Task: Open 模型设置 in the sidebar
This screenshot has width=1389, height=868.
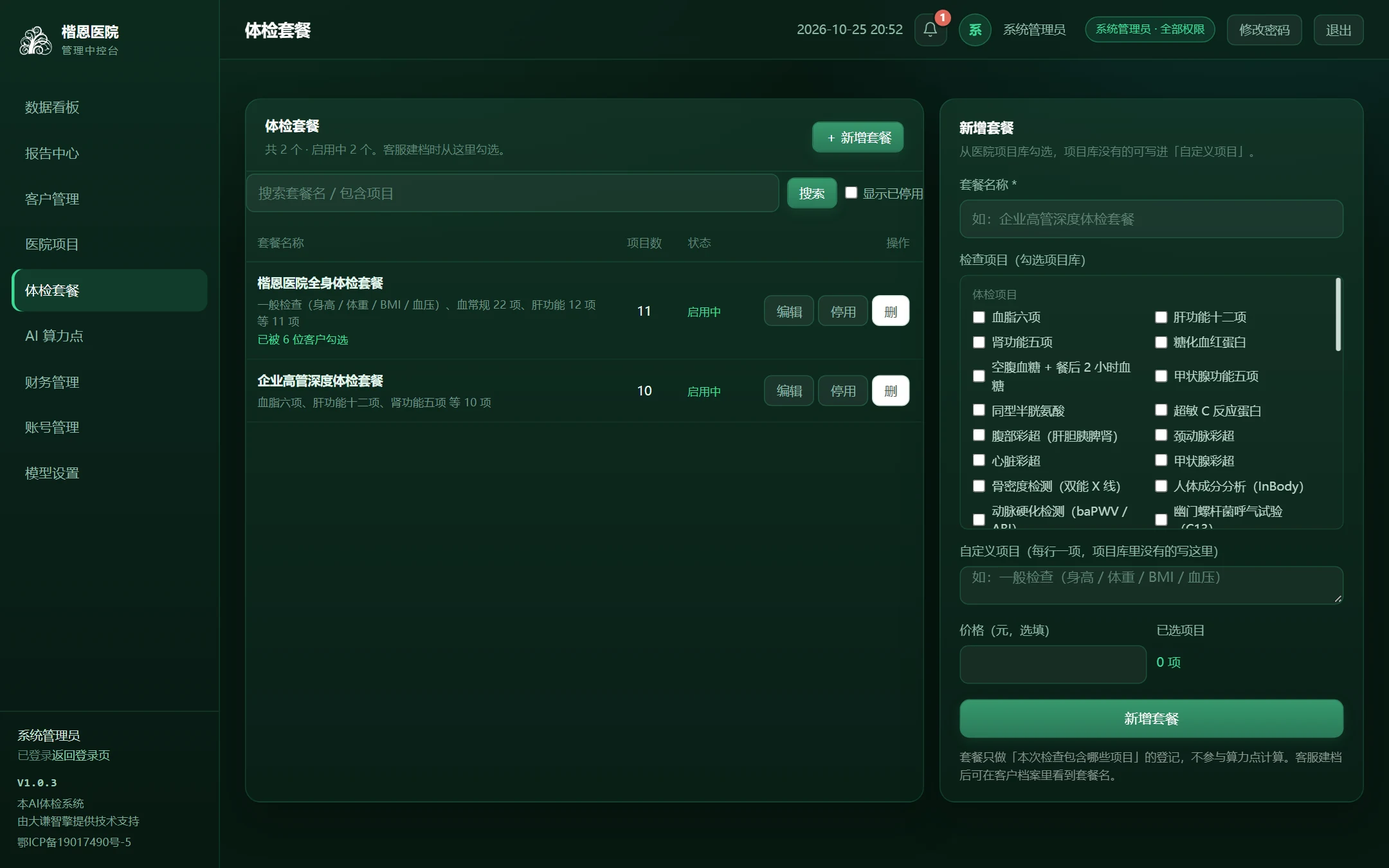Action: [109, 473]
